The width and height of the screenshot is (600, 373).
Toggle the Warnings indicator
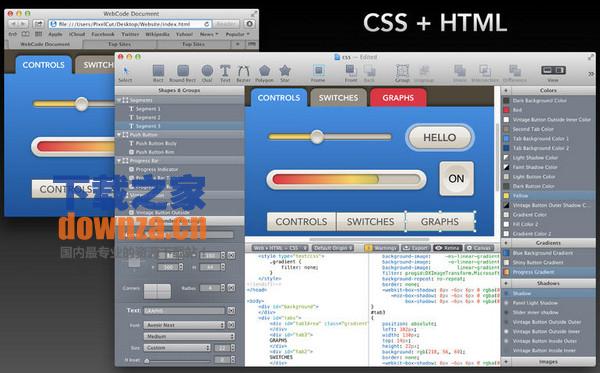tap(381, 248)
